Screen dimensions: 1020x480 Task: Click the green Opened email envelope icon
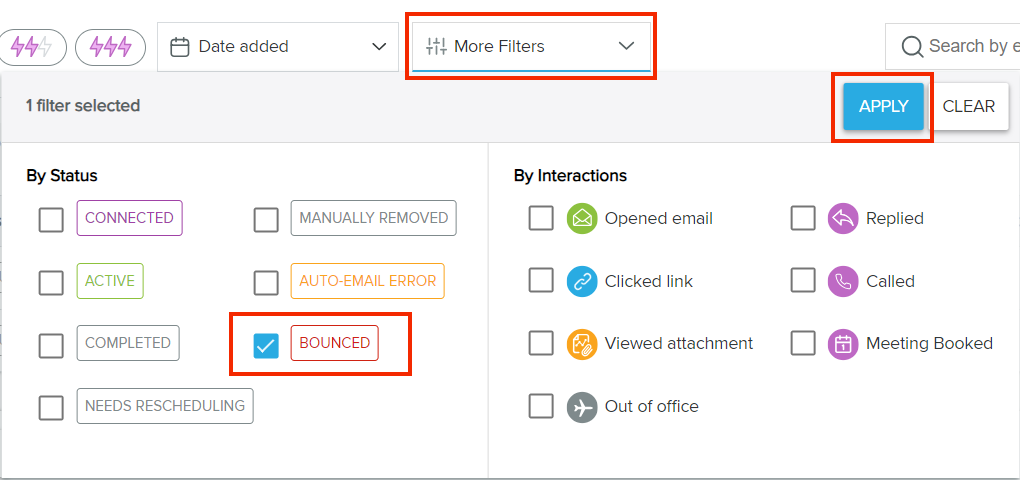click(x=582, y=219)
